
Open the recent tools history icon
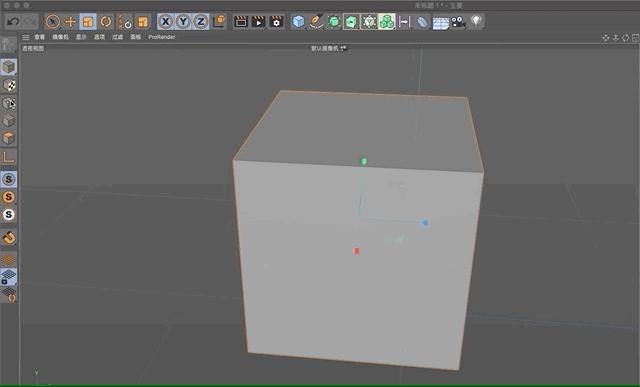click(124, 22)
